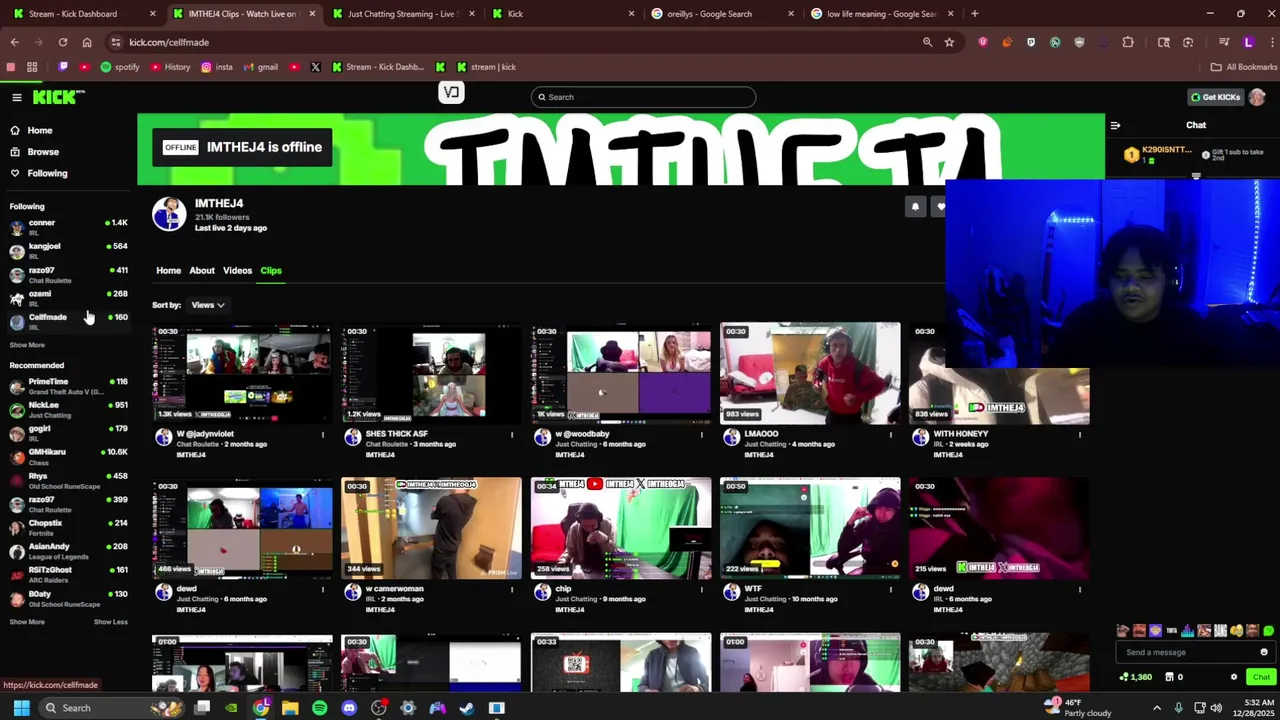Open the channel Home tab
Viewport: 1280px width, 720px height.
click(x=168, y=271)
